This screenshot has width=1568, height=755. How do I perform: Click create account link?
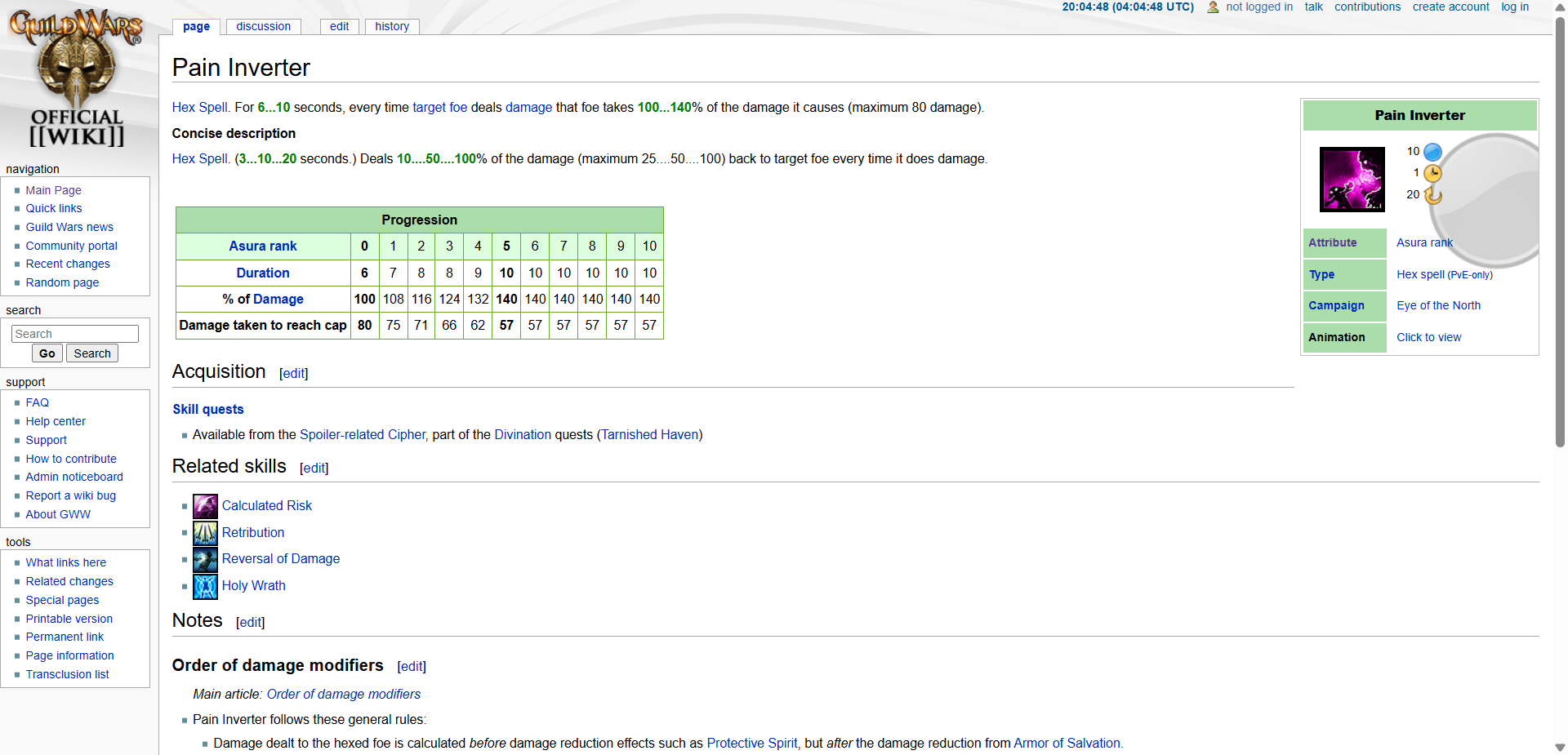click(1450, 7)
